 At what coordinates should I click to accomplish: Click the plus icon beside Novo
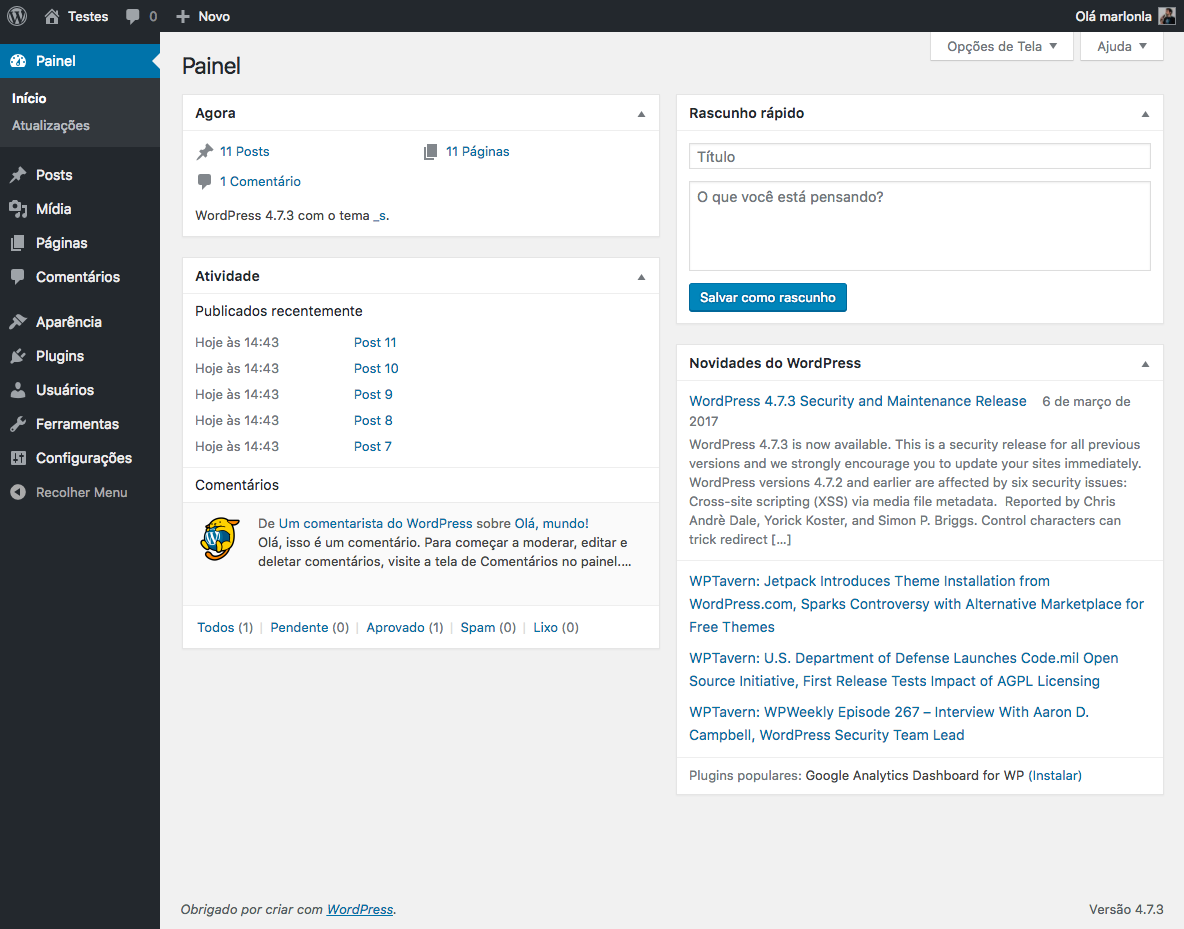[183, 16]
